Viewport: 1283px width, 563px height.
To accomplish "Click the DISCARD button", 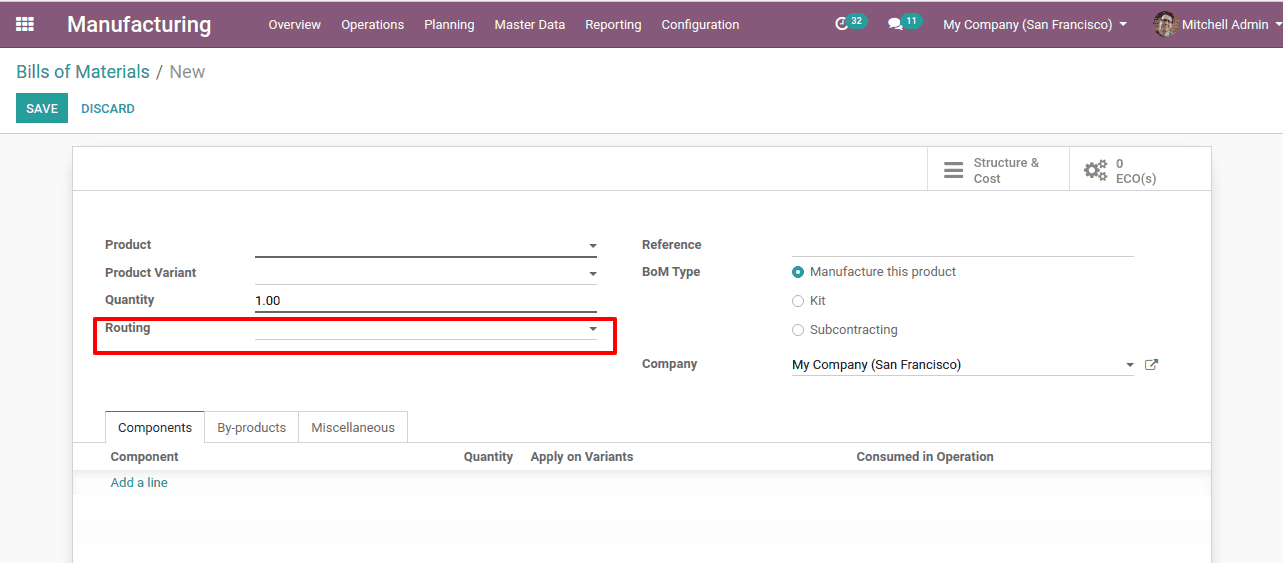I will [108, 108].
